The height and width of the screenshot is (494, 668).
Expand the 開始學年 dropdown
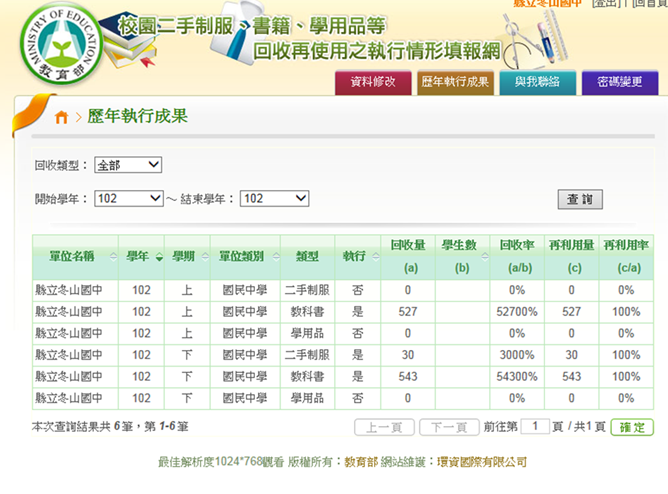(x=128, y=199)
